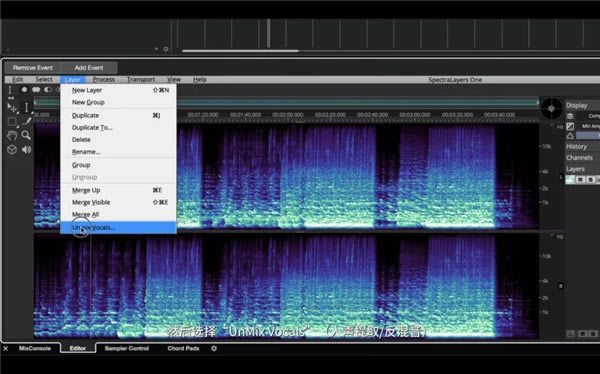Adjust the blue Display panel slider
The width and height of the screenshot is (600, 374).
pos(588,136)
